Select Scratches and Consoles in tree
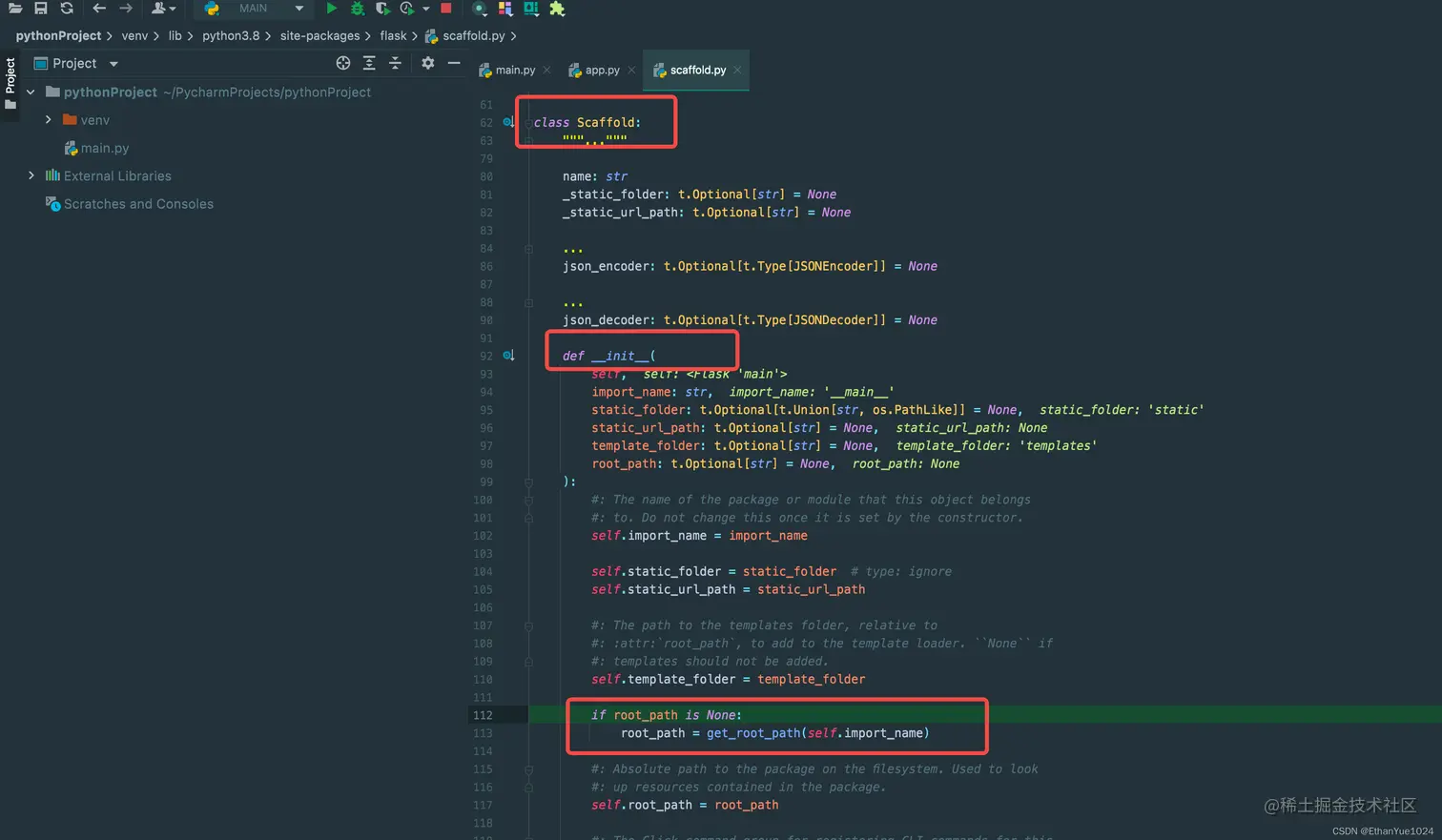The height and width of the screenshot is (840, 1442). (x=129, y=204)
